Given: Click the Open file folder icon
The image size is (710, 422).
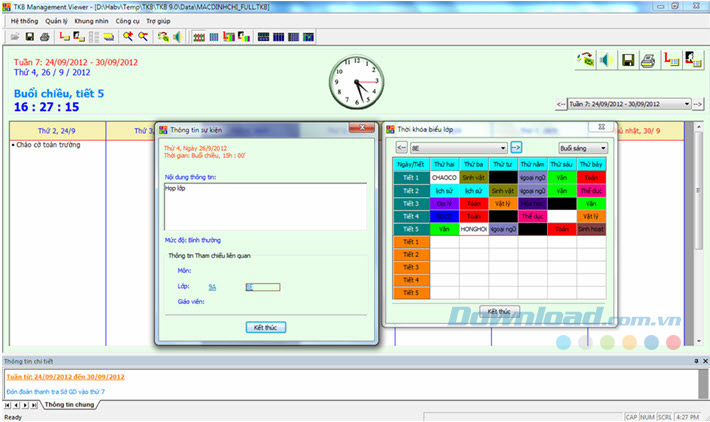Looking at the screenshot, I should (14, 37).
